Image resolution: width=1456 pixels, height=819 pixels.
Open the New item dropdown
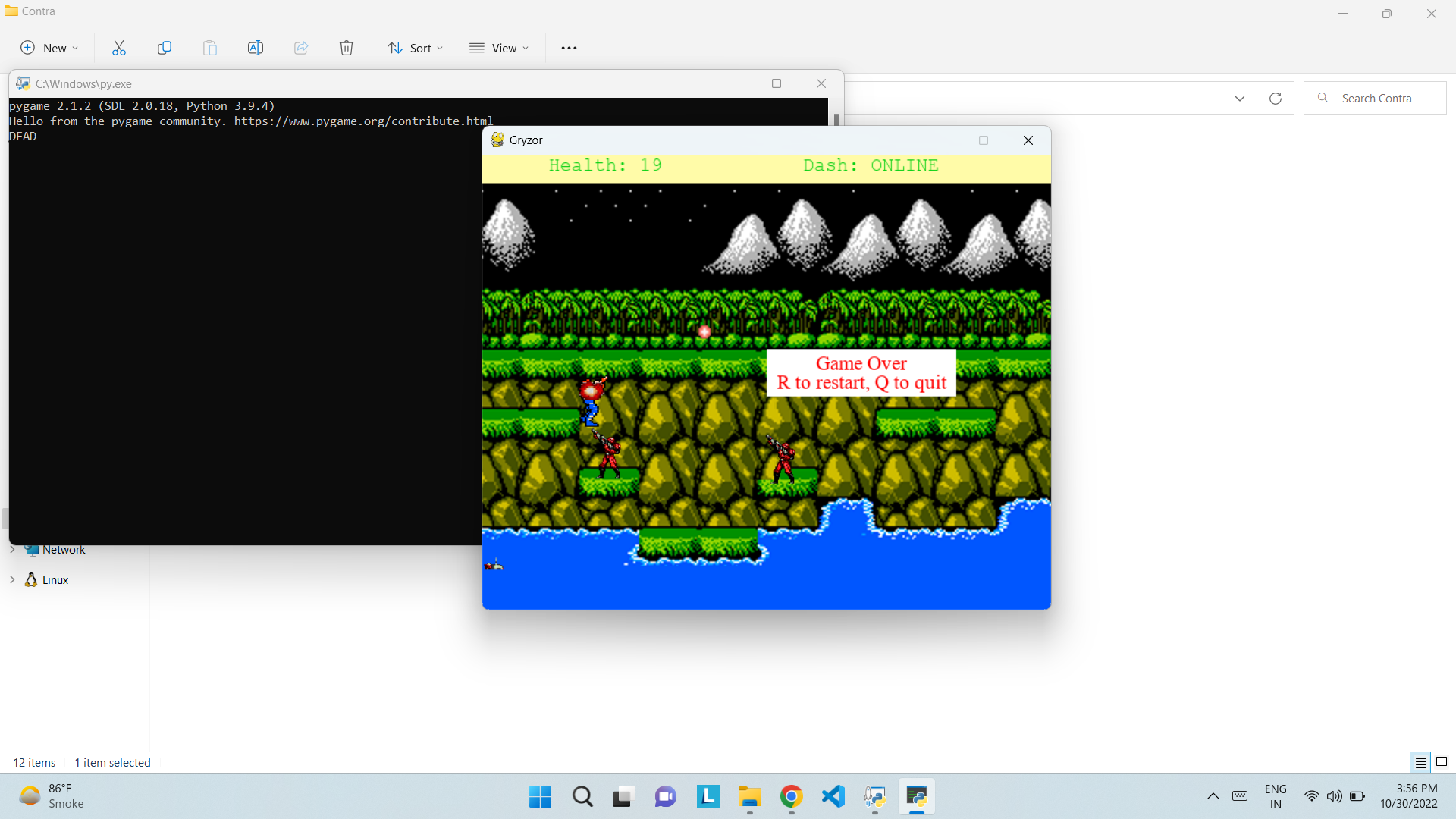[x=49, y=48]
